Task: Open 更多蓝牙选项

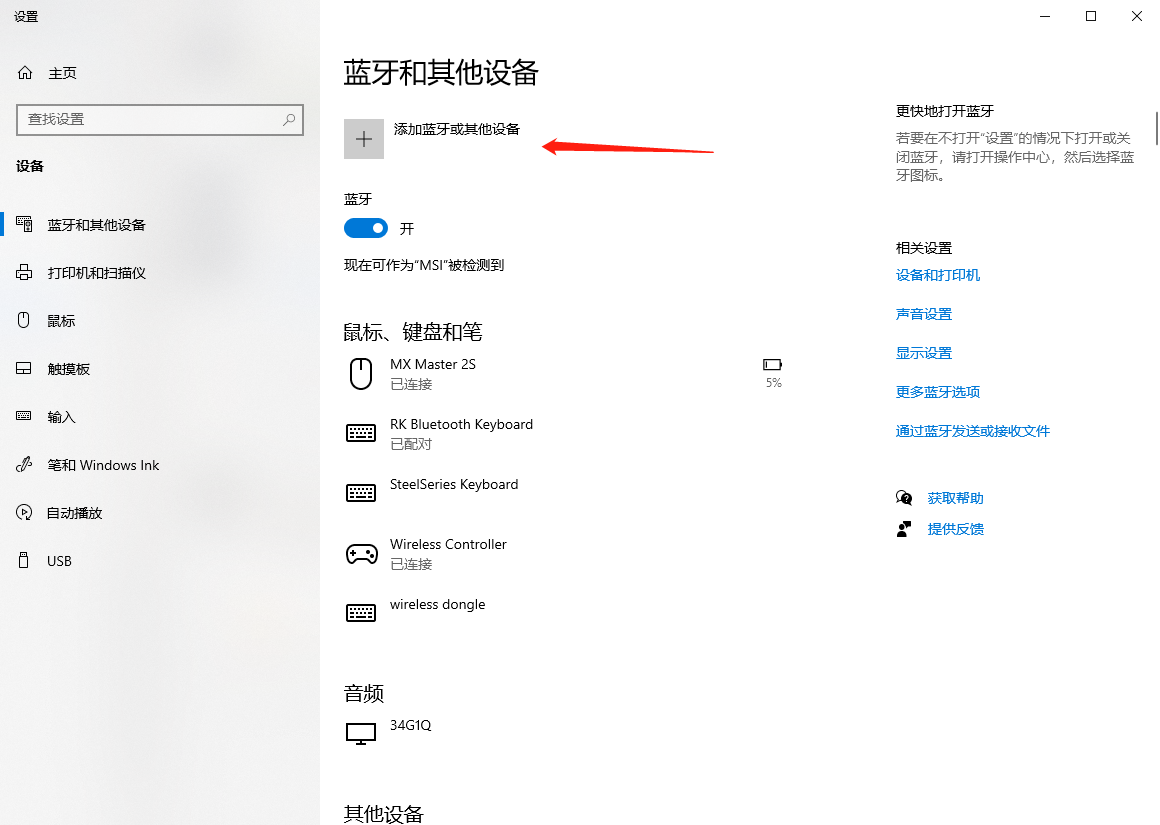Action: click(937, 391)
